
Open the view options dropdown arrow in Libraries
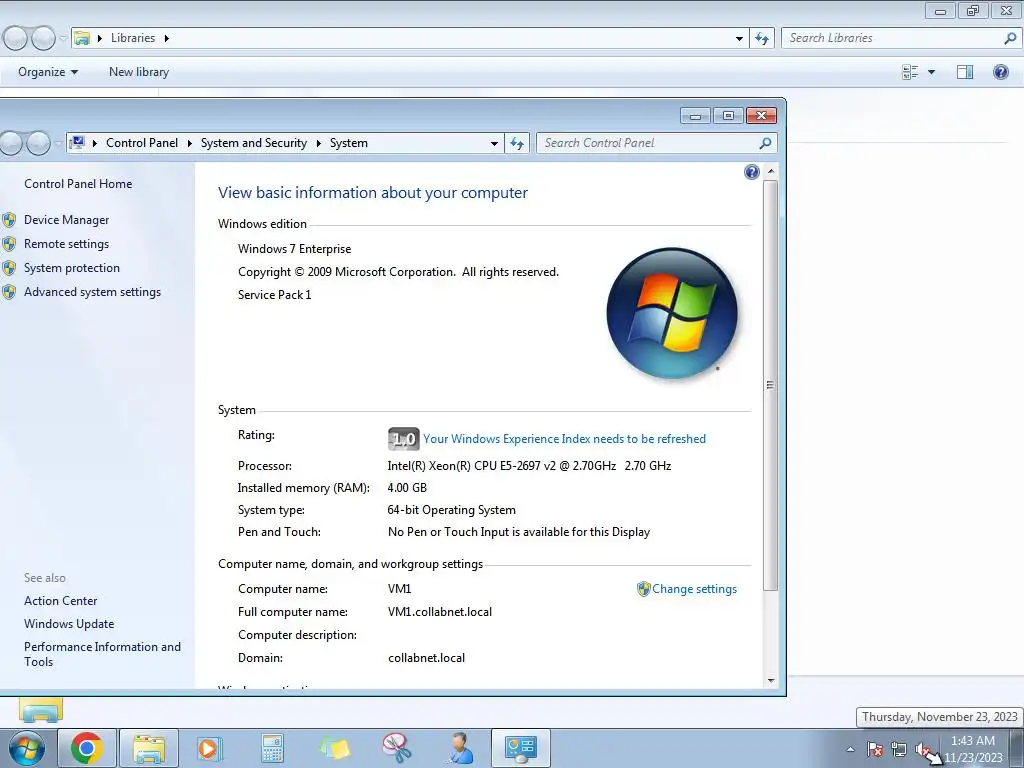click(931, 72)
